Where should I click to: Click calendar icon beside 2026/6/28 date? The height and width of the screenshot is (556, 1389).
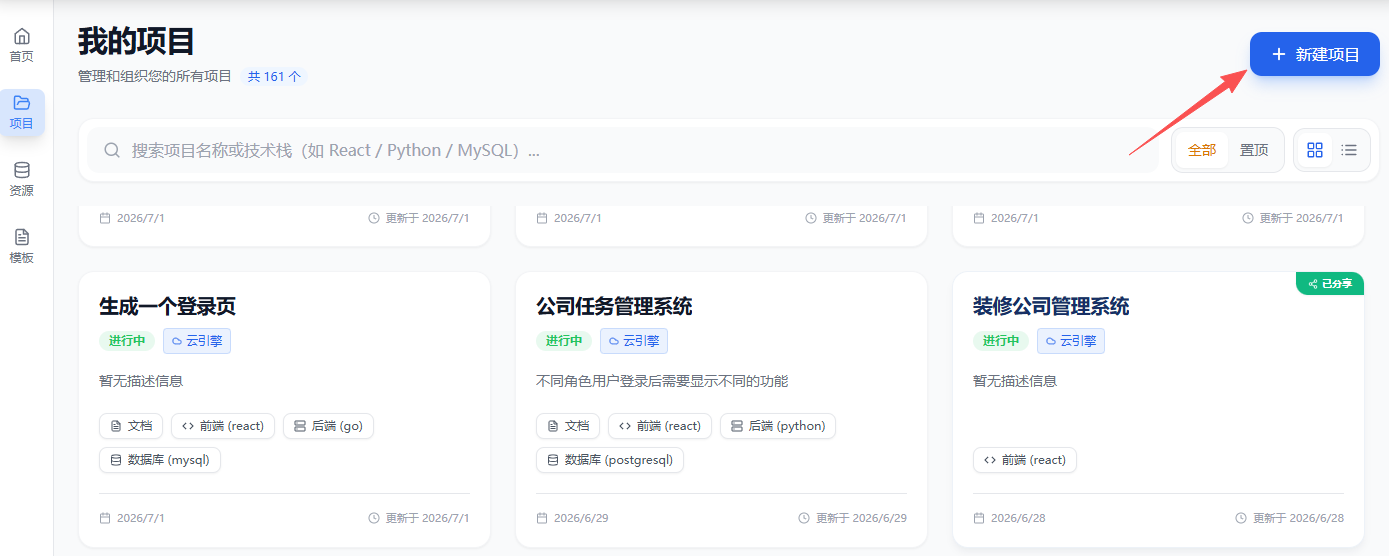tap(979, 518)
